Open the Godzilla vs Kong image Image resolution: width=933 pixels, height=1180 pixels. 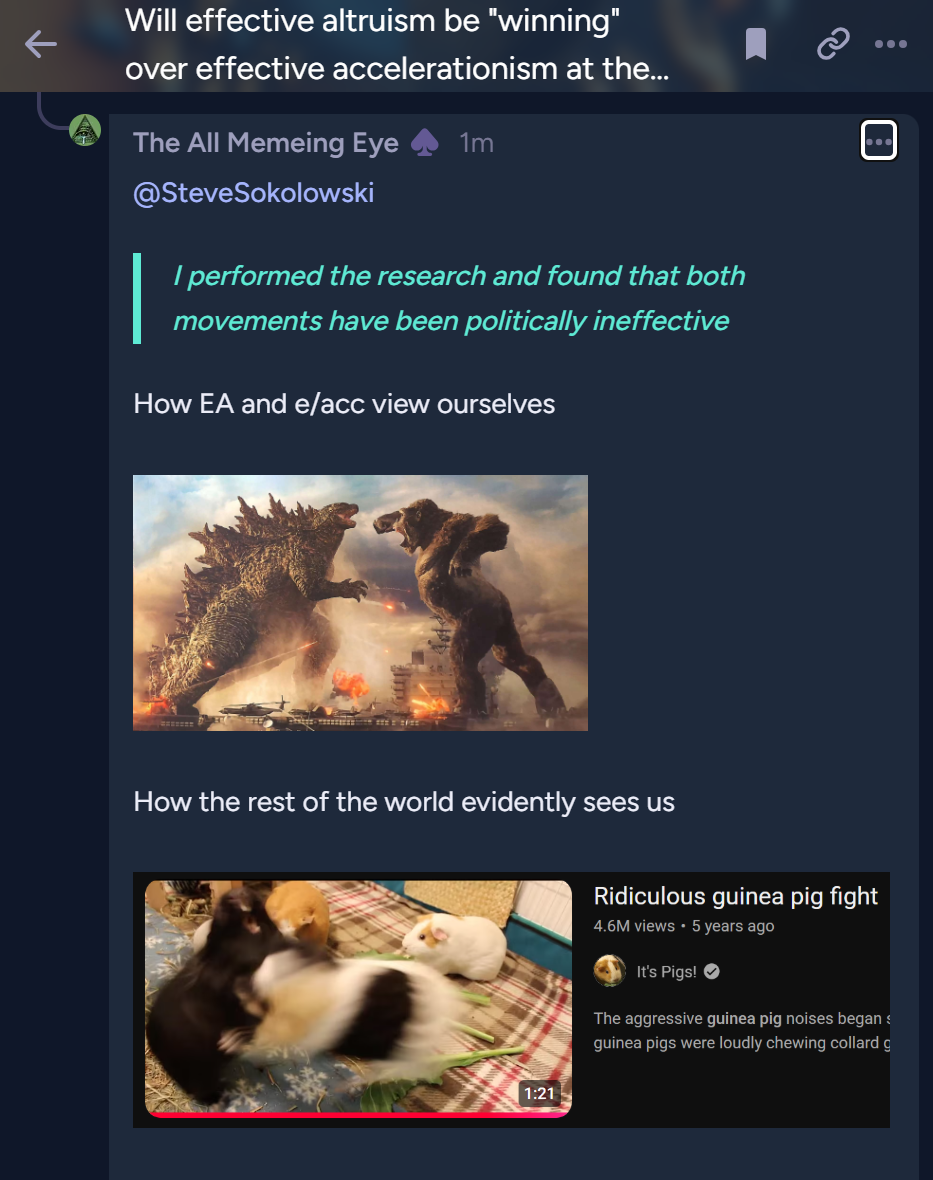coord(360,603)
